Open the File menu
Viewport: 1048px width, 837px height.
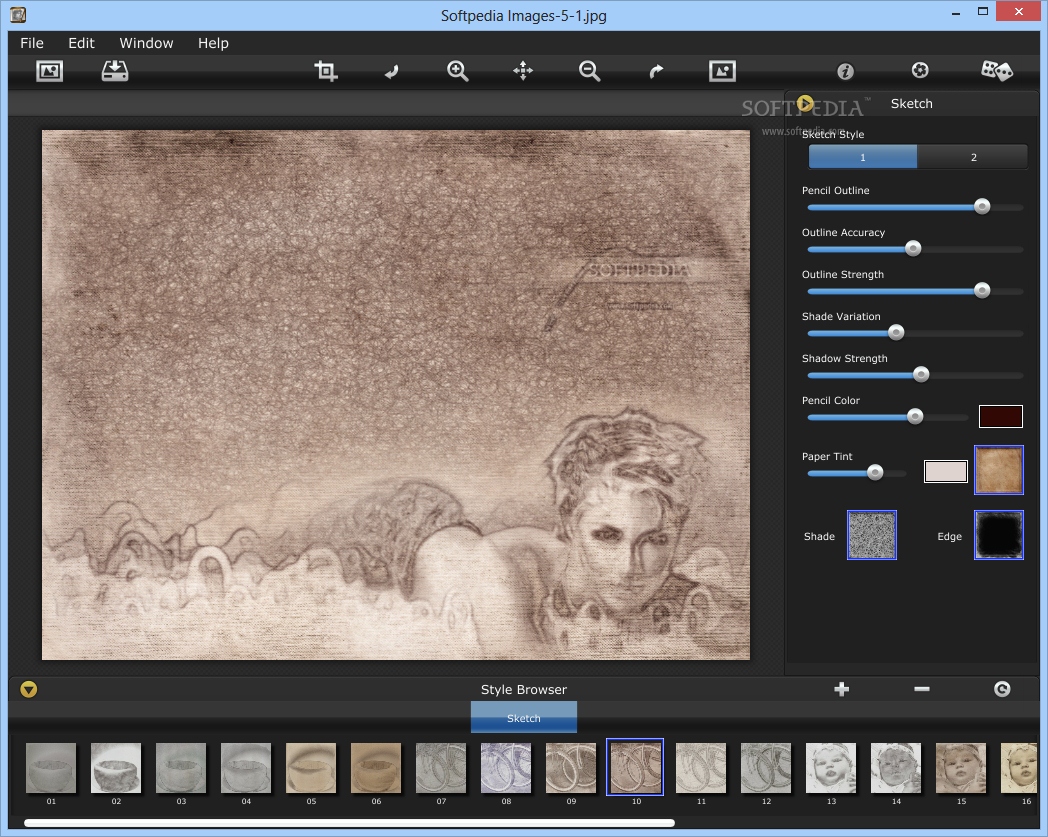tap(31, 43)
